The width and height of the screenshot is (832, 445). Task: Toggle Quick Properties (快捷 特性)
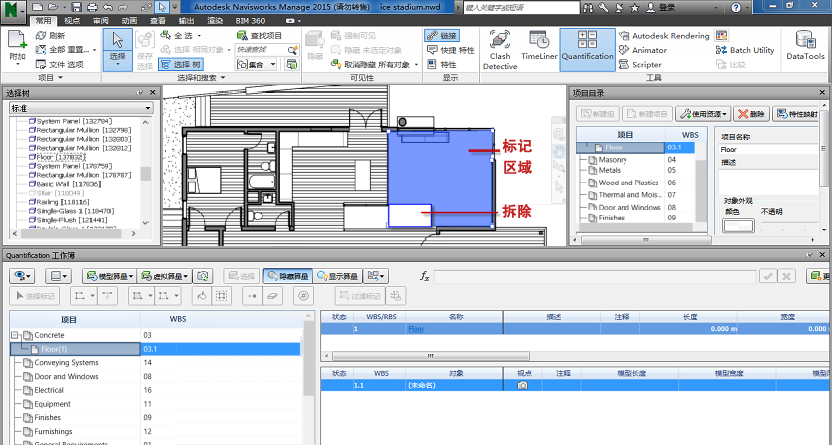pyautogui.click(x=450, y=50)
